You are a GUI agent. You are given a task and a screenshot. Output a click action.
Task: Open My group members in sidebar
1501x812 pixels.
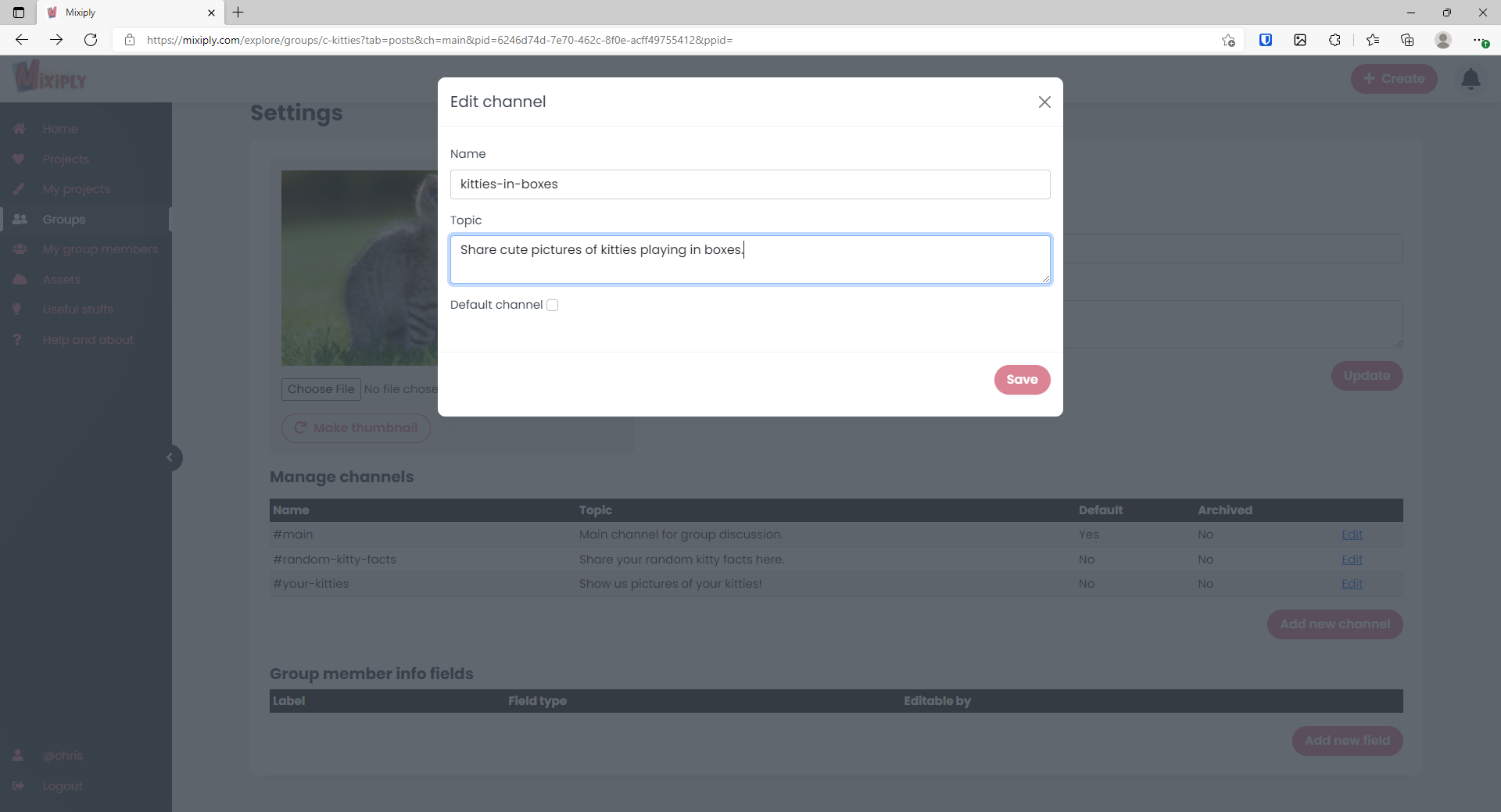[100, 249]
